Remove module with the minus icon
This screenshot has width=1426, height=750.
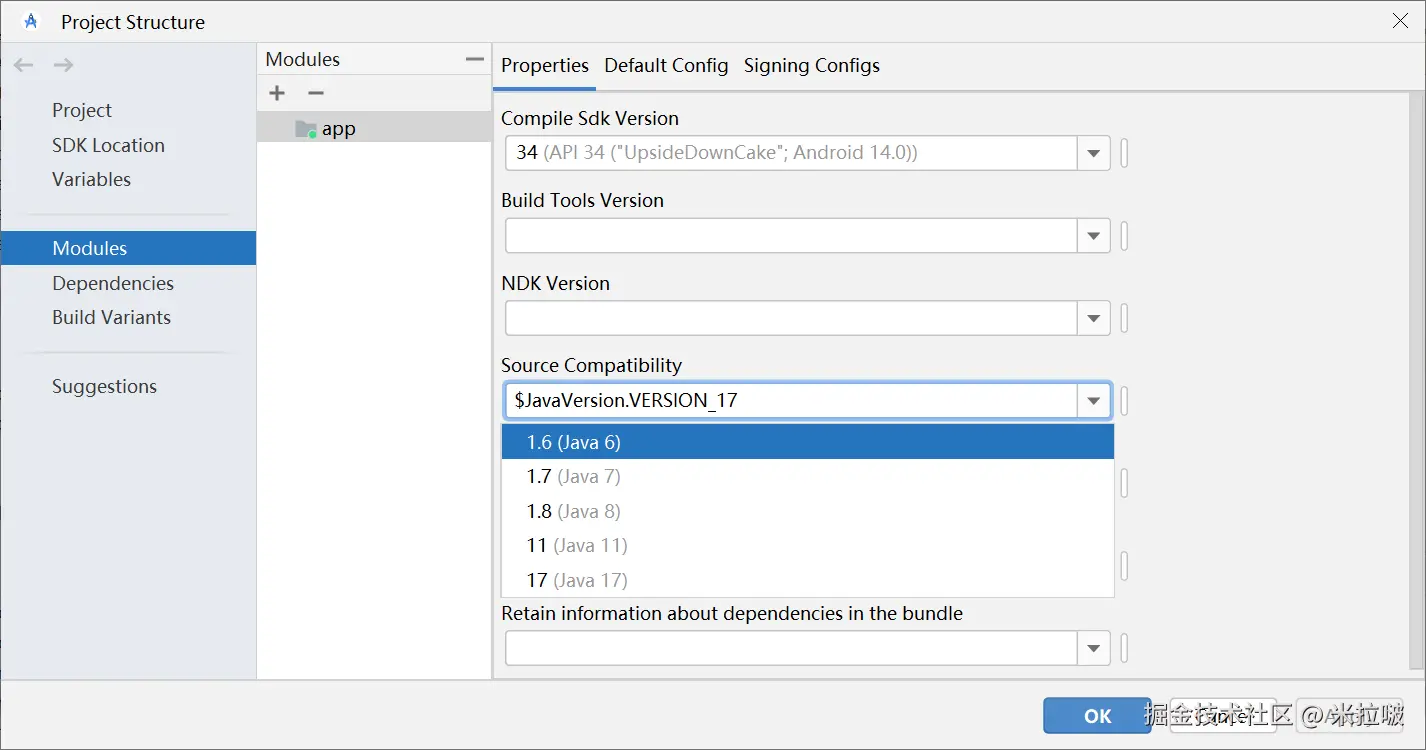pos(316,93)
